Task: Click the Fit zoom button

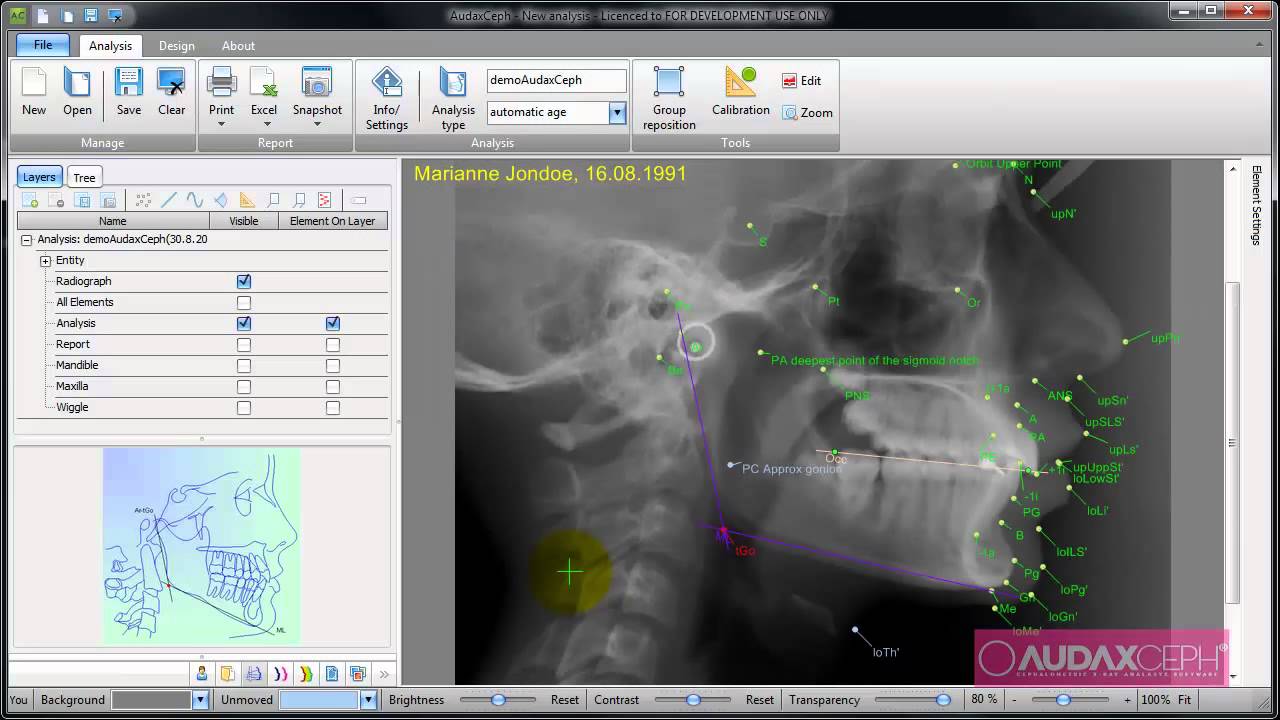Action: 1184,700
